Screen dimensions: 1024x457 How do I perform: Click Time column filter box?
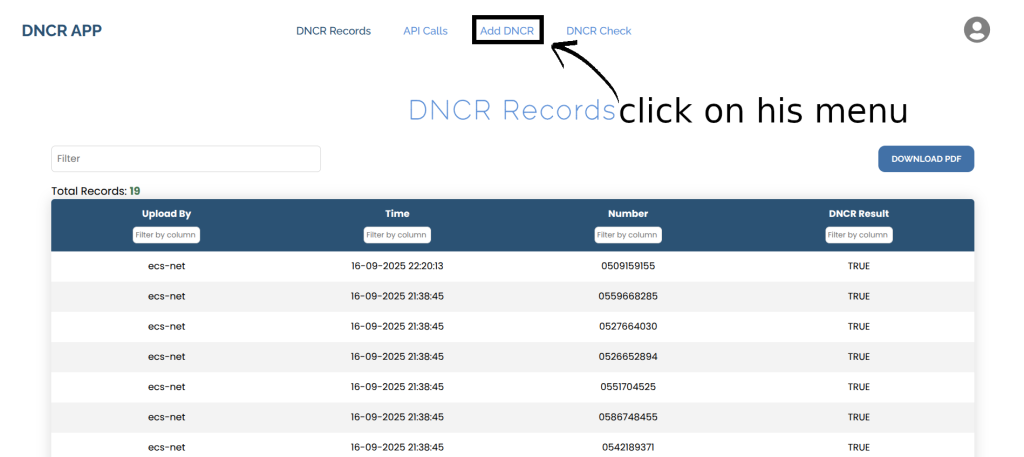(x=397, y=235)
